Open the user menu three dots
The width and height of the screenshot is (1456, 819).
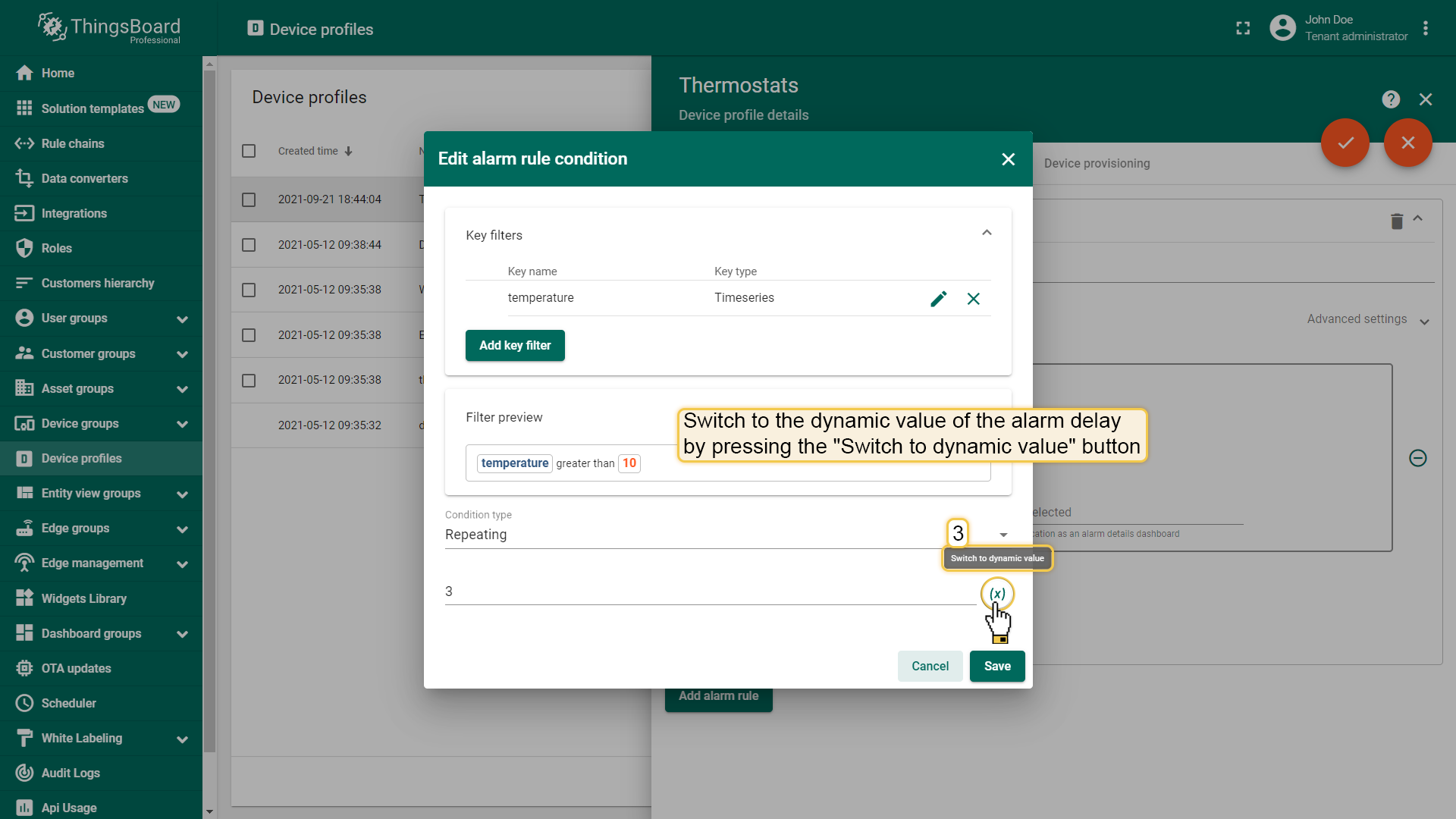coord(1426,29)
